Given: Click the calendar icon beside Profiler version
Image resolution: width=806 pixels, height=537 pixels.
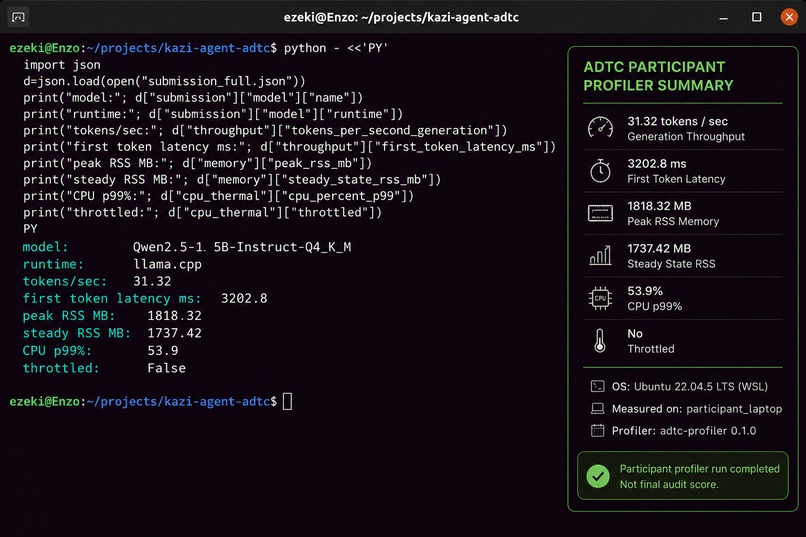Looking at the screenshot, I should pyautogui.click(x=597, y=431).
